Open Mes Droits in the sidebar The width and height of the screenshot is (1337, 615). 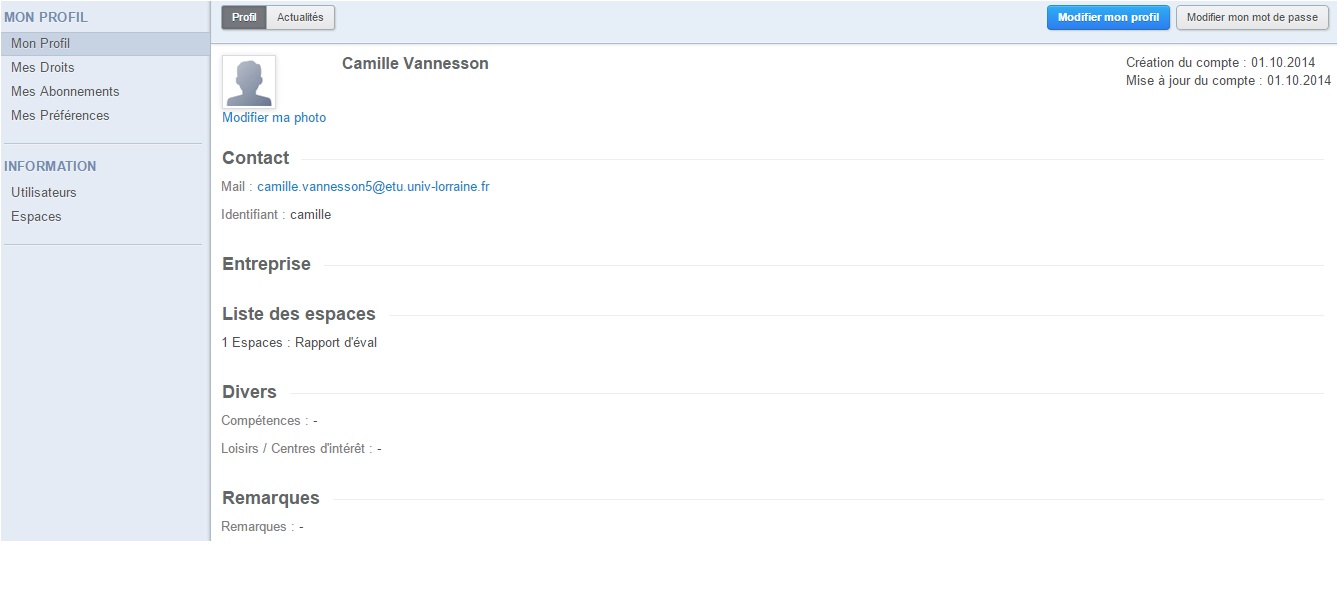click(43, 68)
